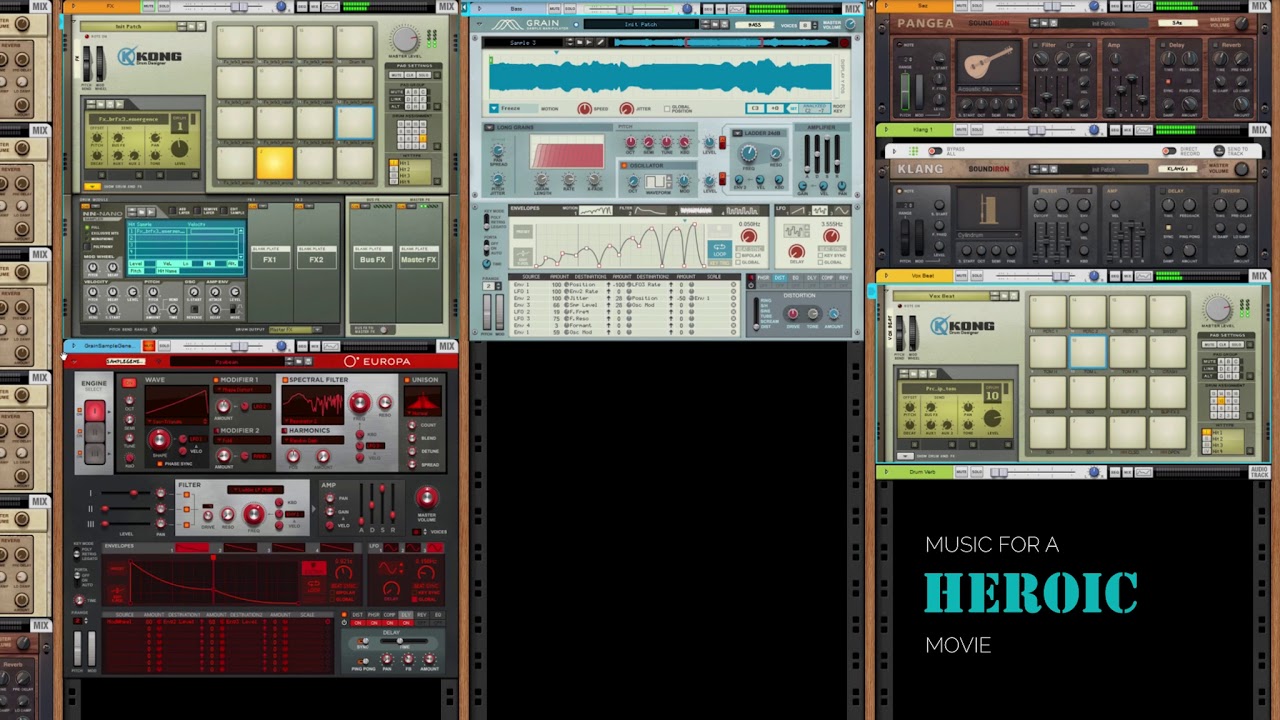Click Send To Track icon on Klang
This screenshot has height=720, width=1280.
tap(1219, 151)
